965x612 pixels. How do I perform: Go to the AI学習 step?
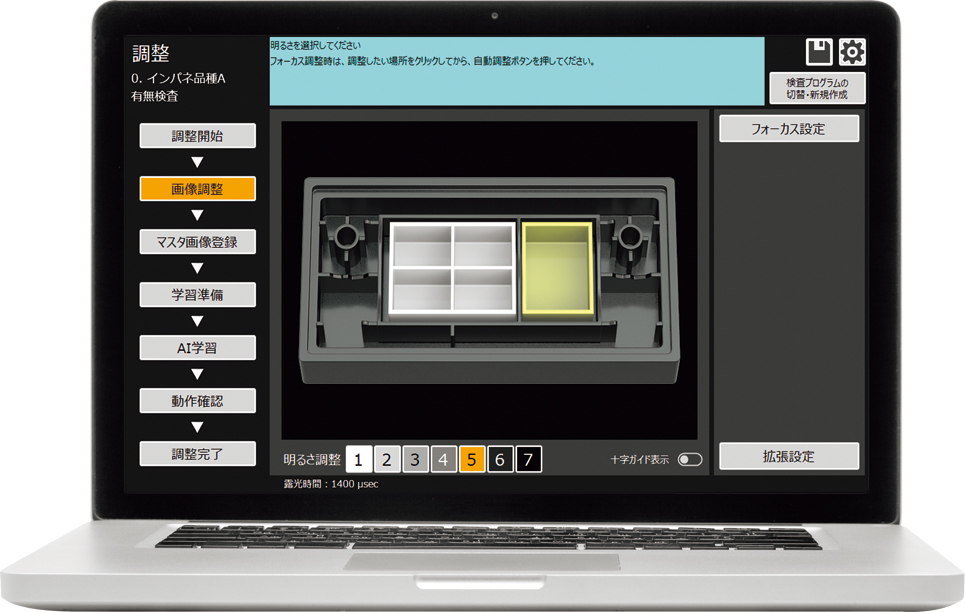(197, 348)
